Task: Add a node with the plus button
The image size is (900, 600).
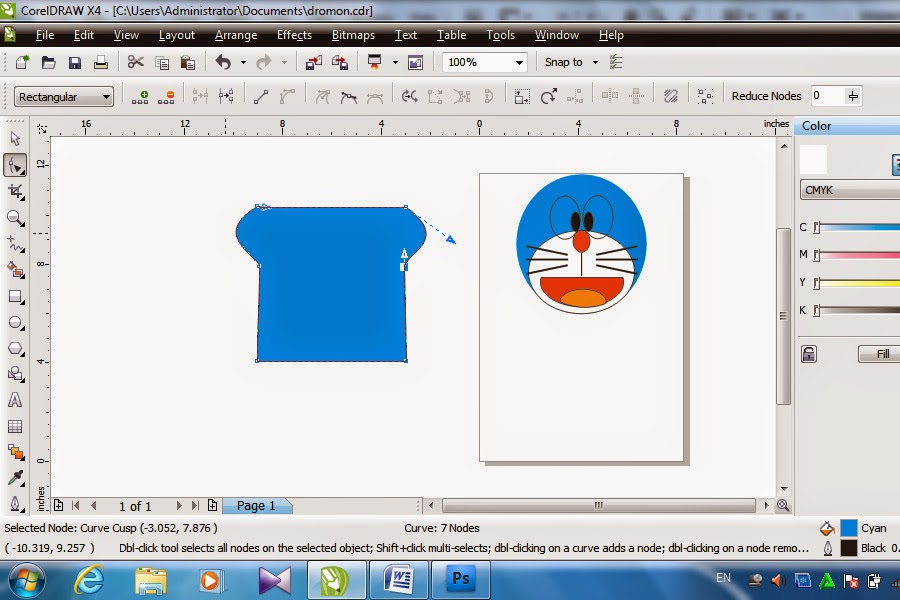Action: click(145, 96)
